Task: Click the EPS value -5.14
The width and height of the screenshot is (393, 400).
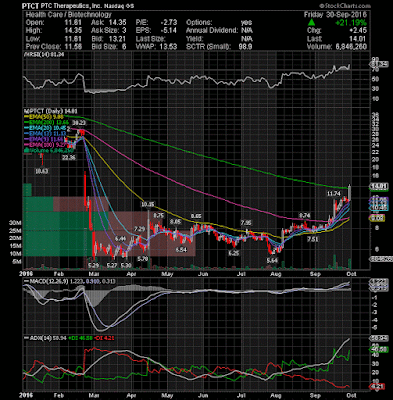Action: pos(169,30)
